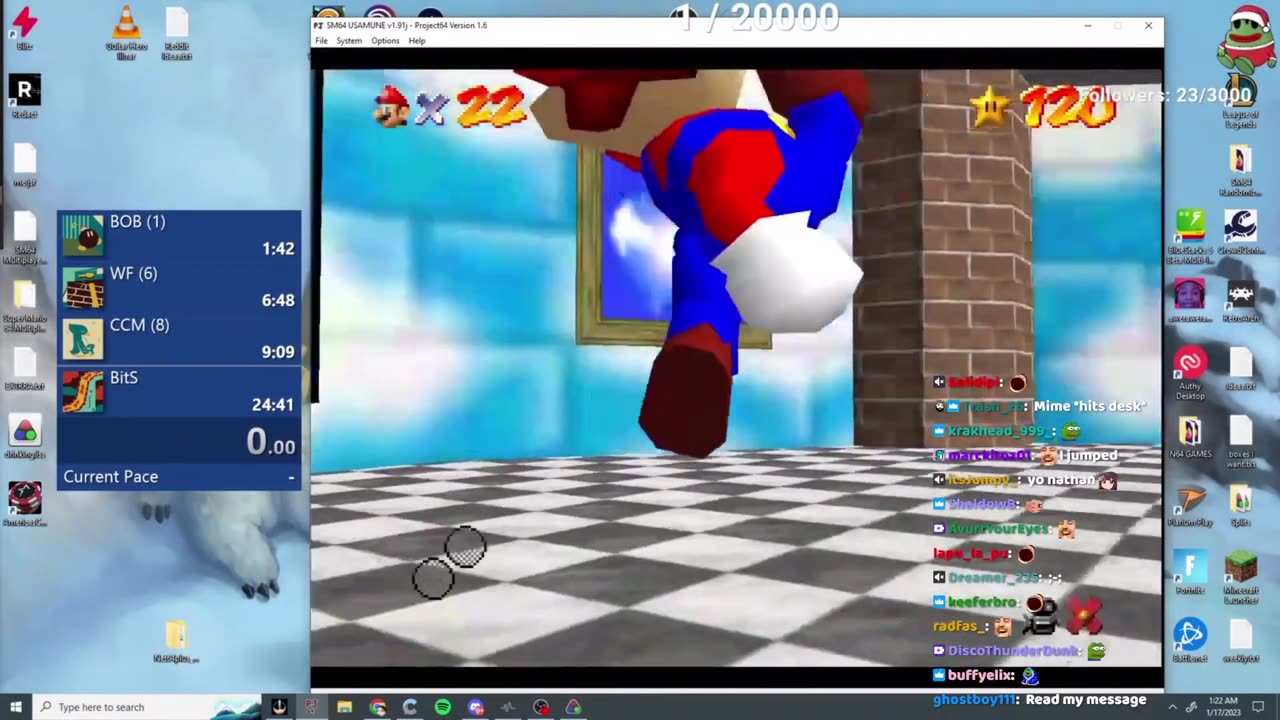This screenshot has width=1280, height=720.
Task: Open the Authy Desktop shortcut
Action: pyautogui.click(x=1190, y=373)
